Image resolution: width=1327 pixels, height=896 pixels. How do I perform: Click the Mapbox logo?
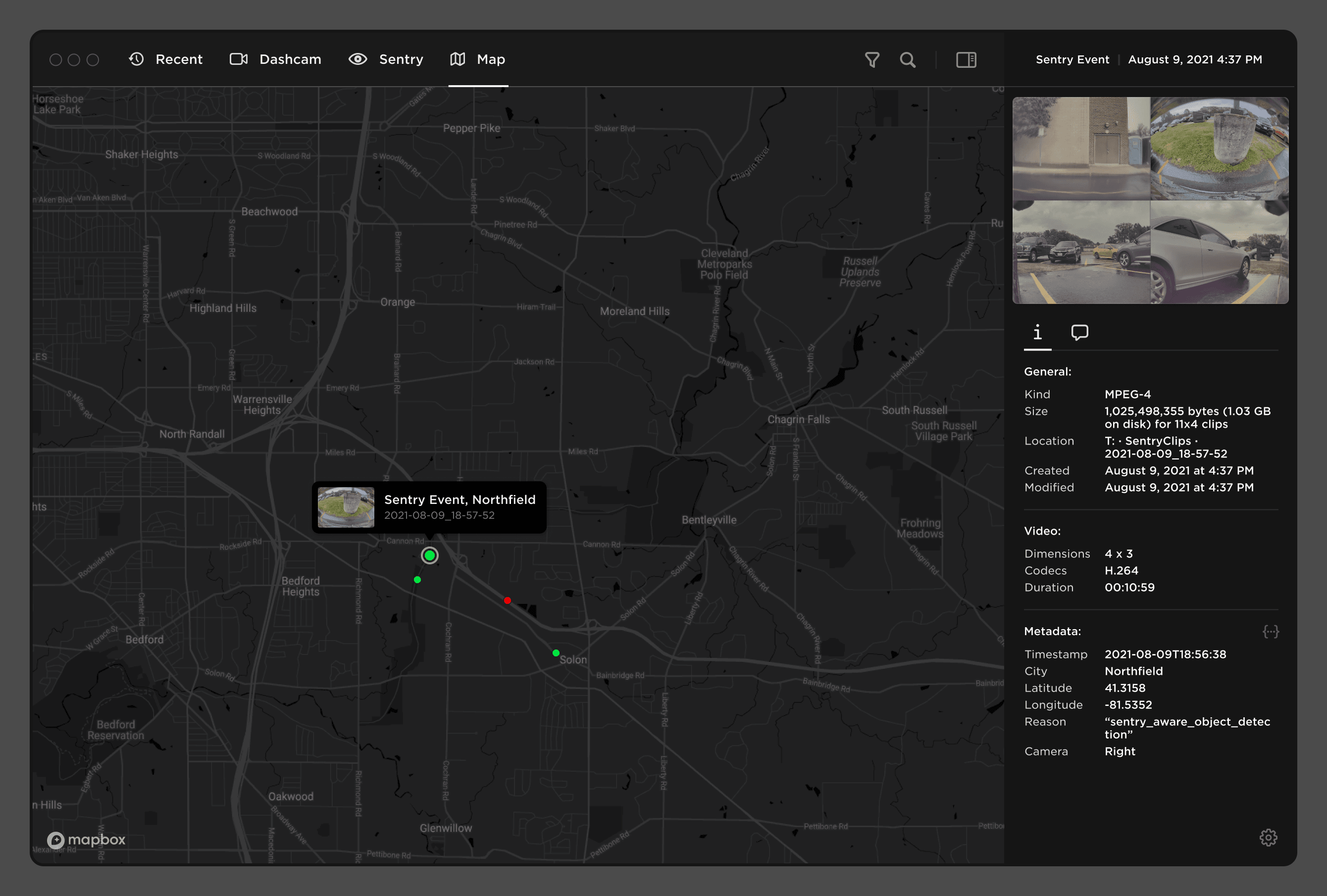tap(86, 840)
